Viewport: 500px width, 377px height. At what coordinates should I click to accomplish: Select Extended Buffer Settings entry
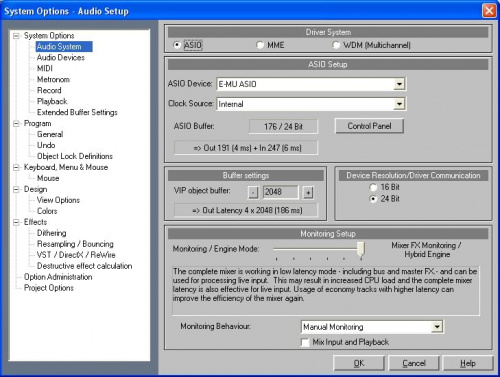(77, 112)
